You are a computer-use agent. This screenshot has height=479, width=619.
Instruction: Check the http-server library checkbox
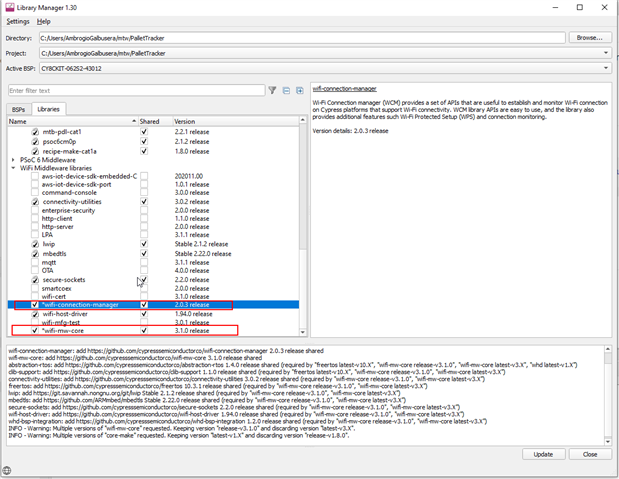click(35, 227)
